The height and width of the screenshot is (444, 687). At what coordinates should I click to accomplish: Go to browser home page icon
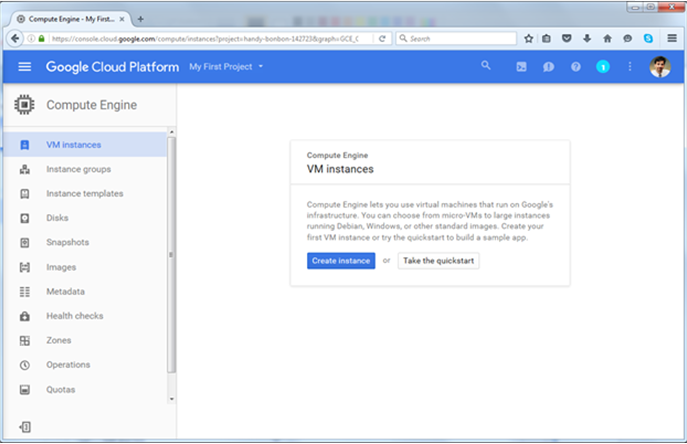(607, 39)
